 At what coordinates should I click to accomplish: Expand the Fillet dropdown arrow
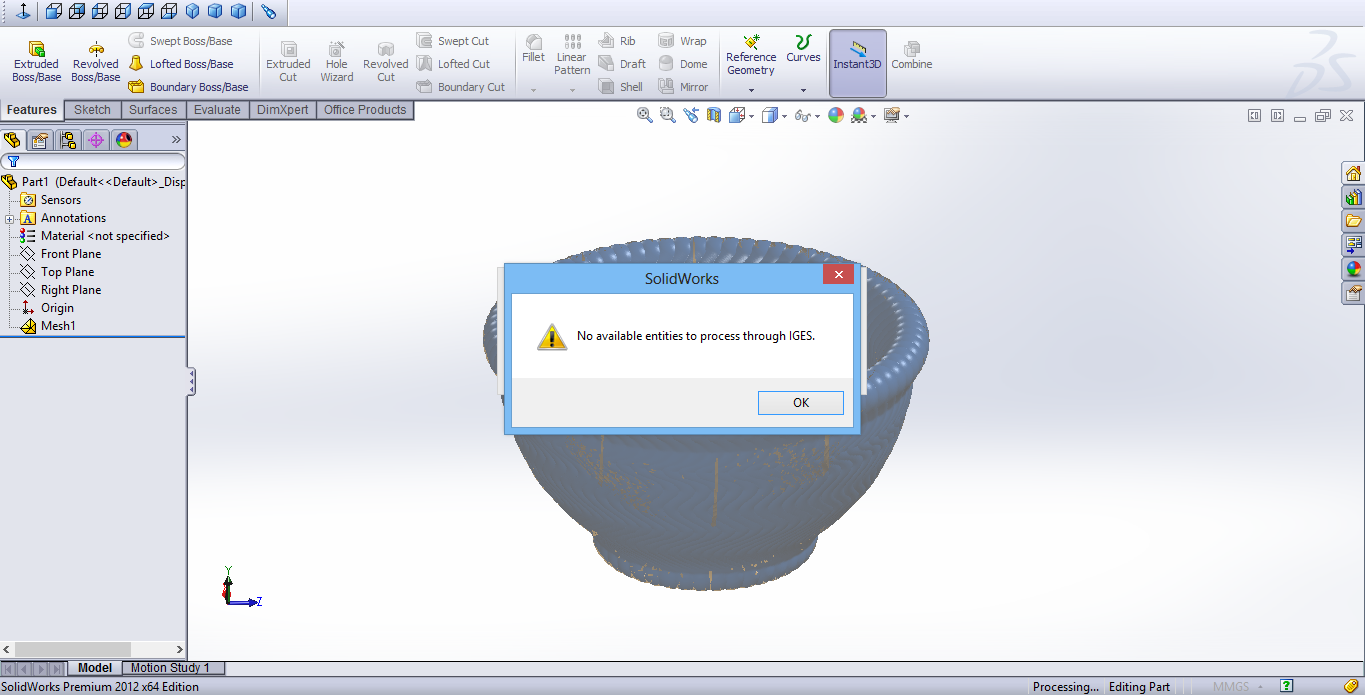coord(534,90)
